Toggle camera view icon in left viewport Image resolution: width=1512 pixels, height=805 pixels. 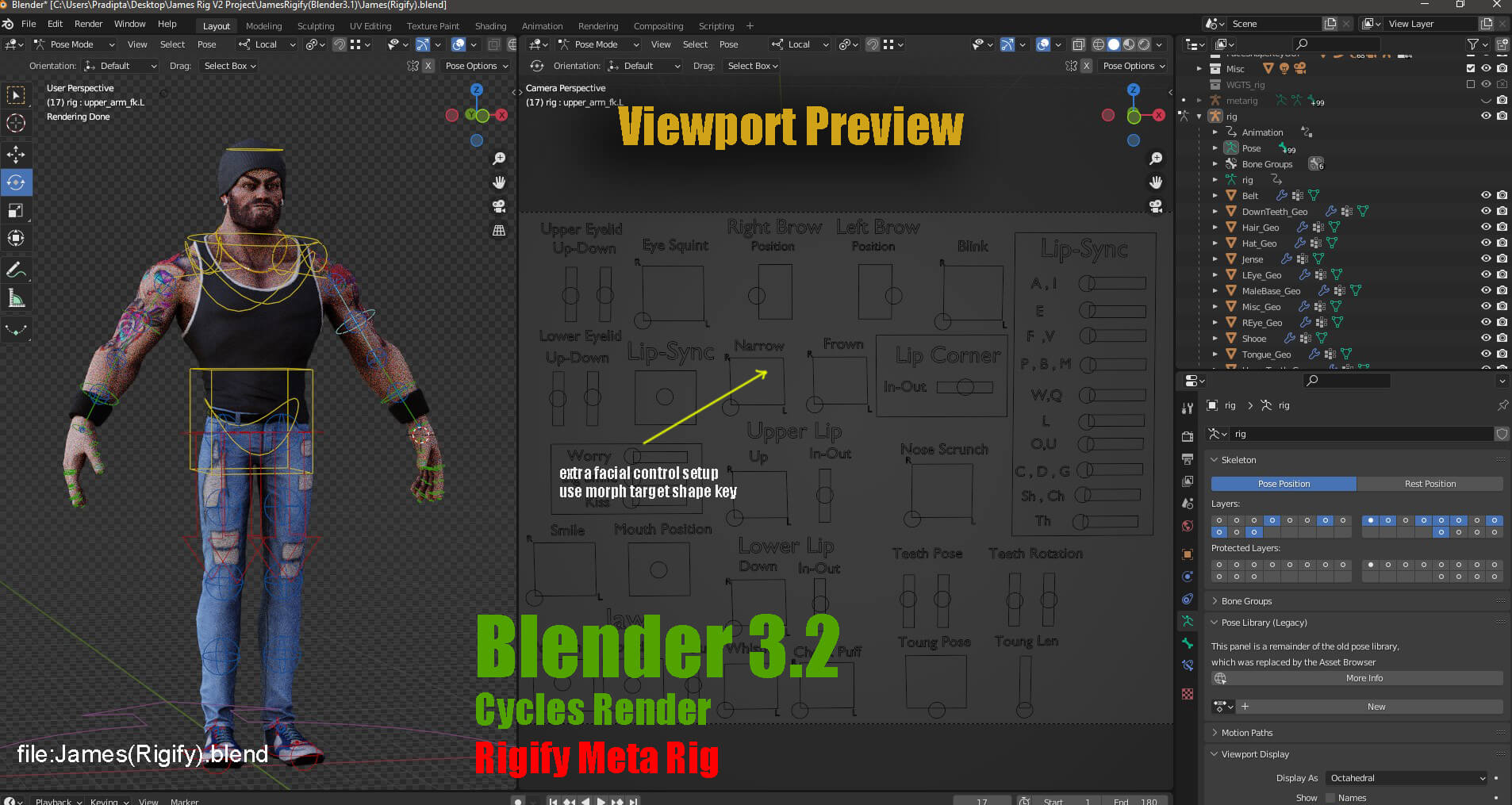click(x=499, y=206)
